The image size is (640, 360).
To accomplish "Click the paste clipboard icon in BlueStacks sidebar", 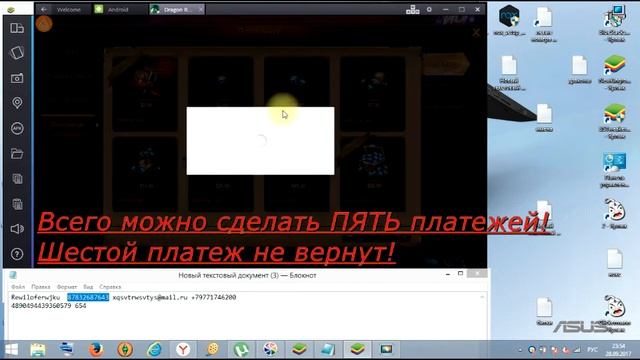I will pyautogui.click(x=17, y=204).
